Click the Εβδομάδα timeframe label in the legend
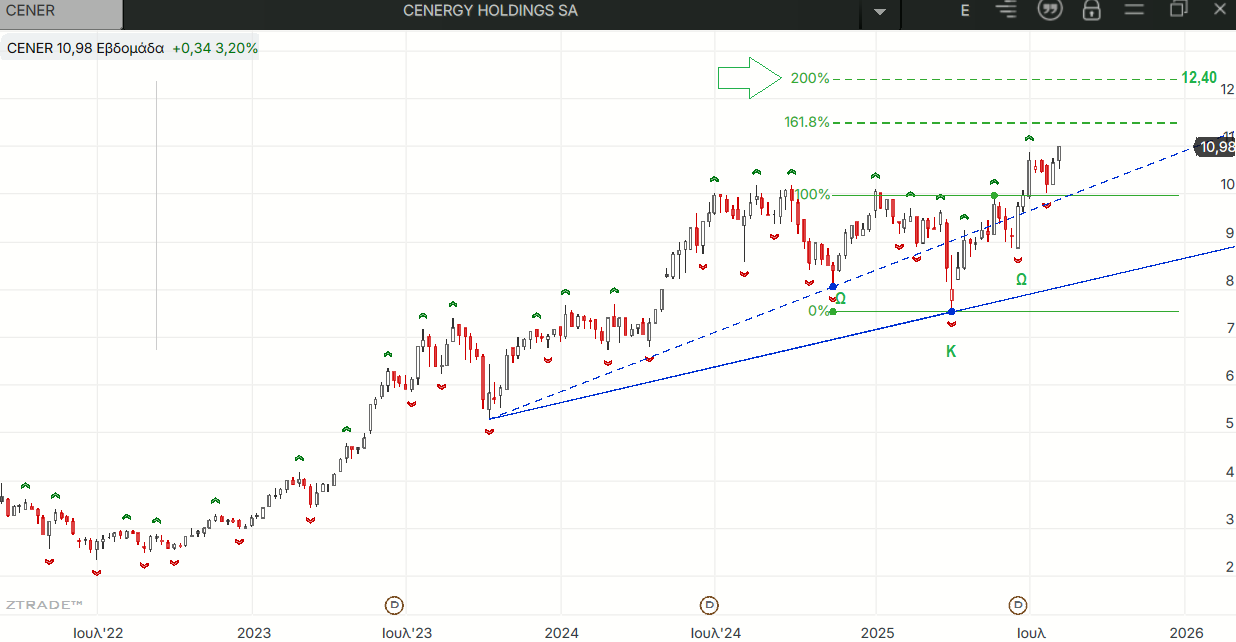This screenshot has width=1236, height=642. pos(130,48)
